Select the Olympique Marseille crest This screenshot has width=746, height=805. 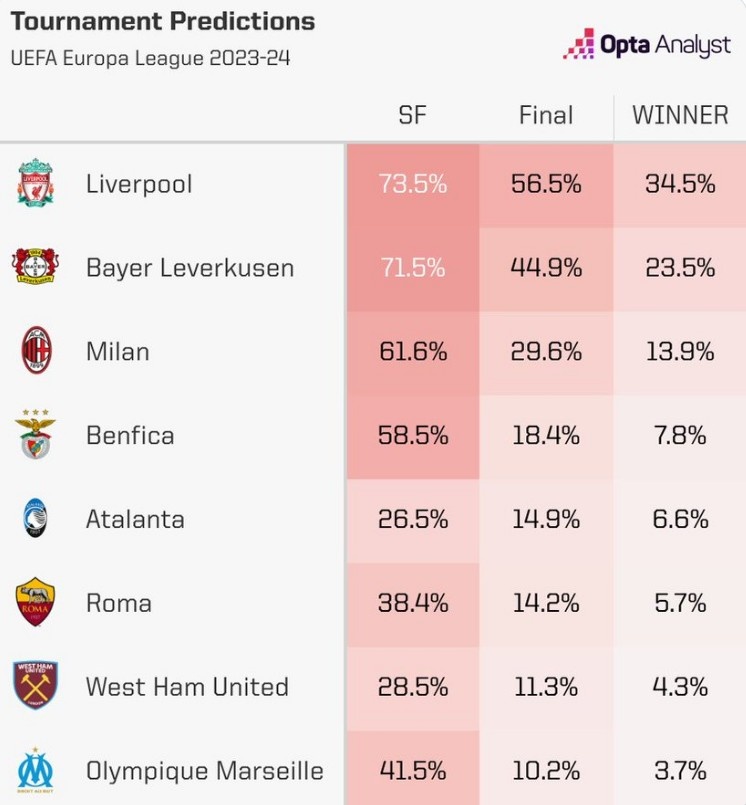tap(35, 770)
